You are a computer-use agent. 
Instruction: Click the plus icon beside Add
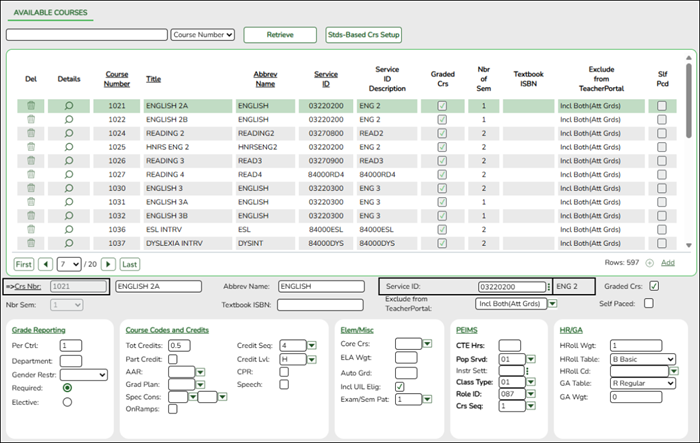650,263
